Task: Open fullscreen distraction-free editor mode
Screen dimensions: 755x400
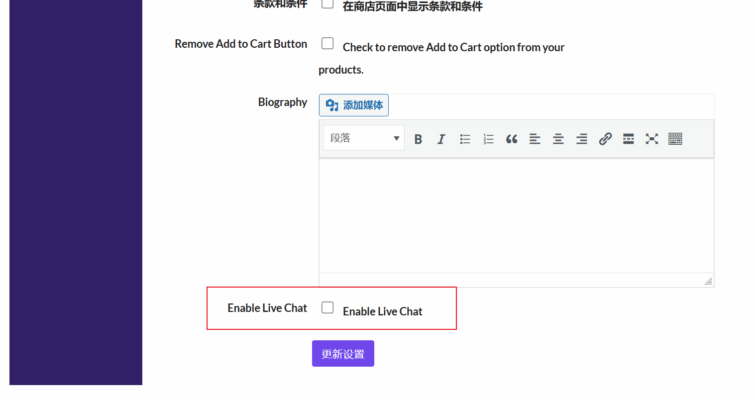Action: 651,139
